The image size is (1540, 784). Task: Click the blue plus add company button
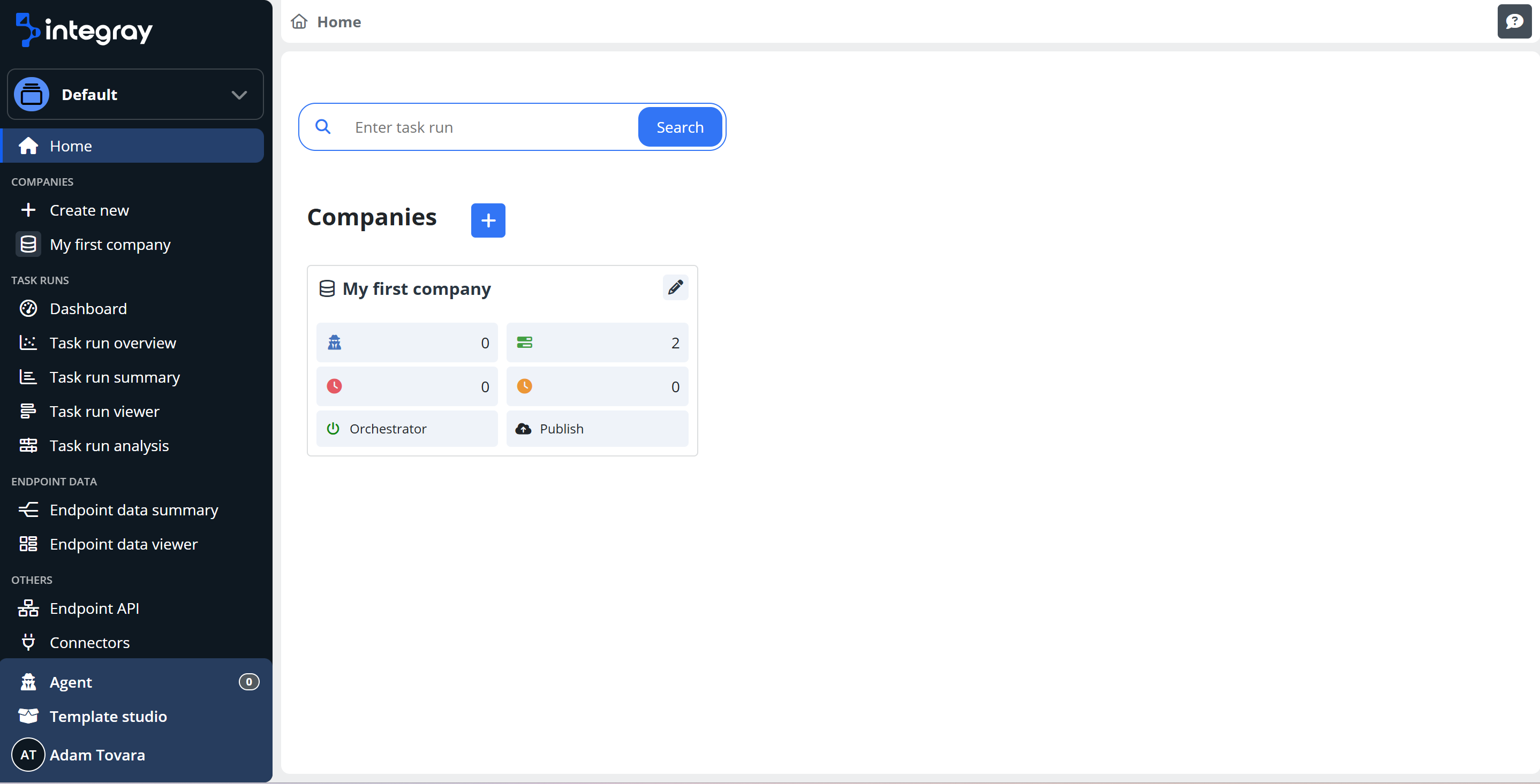[x=488, y=220]
